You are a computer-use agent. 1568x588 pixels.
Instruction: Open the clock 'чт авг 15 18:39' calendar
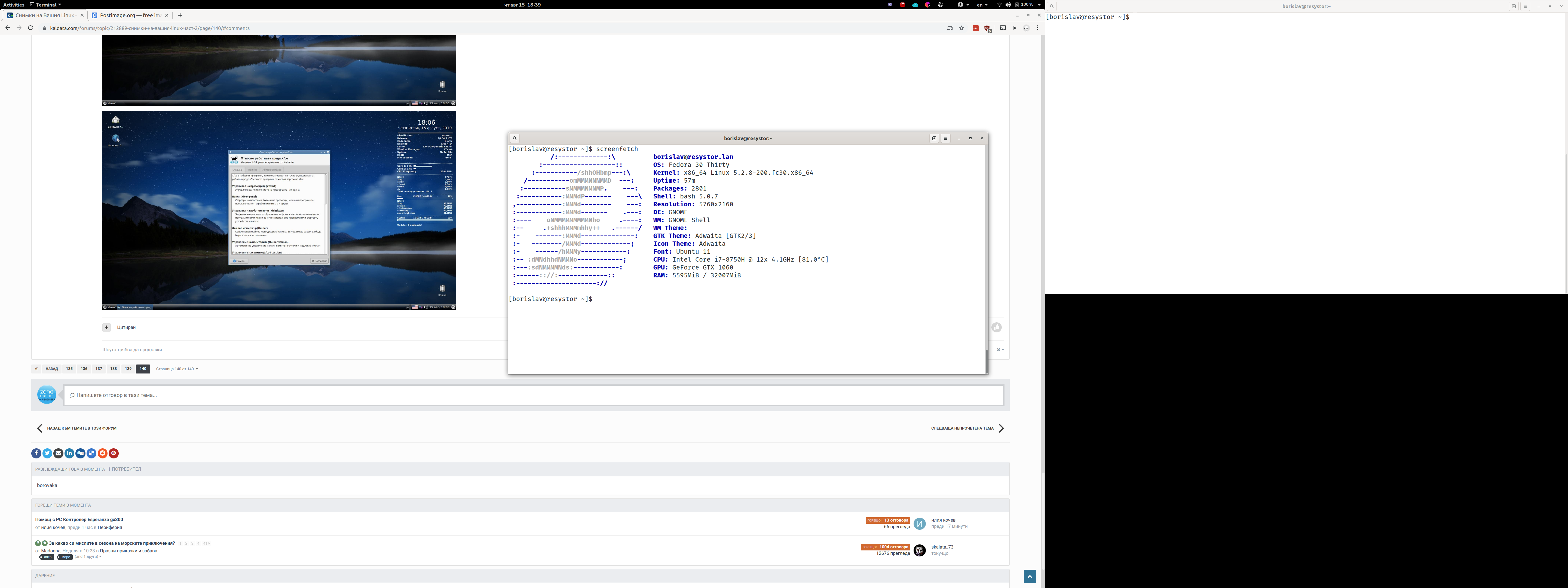[522, 4]
